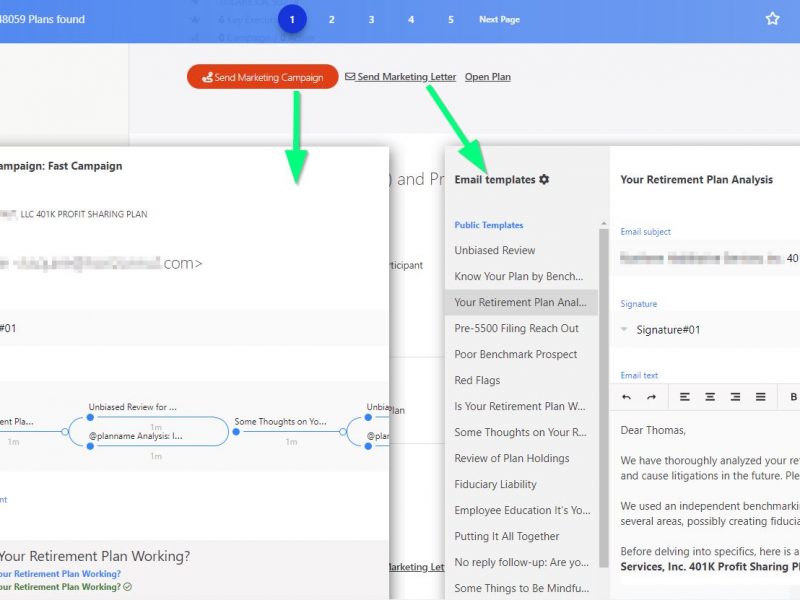800x600 pixels.
Task: Click the redo arrow in email editor
Action: click(651, 397)
